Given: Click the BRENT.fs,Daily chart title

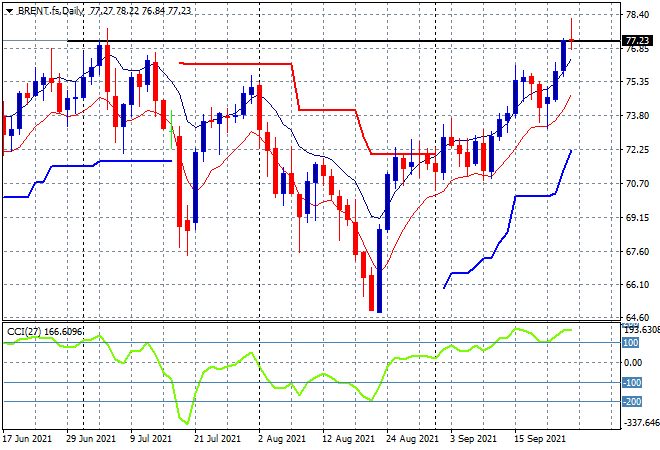Looking at the screenshot, I should 51,11.
